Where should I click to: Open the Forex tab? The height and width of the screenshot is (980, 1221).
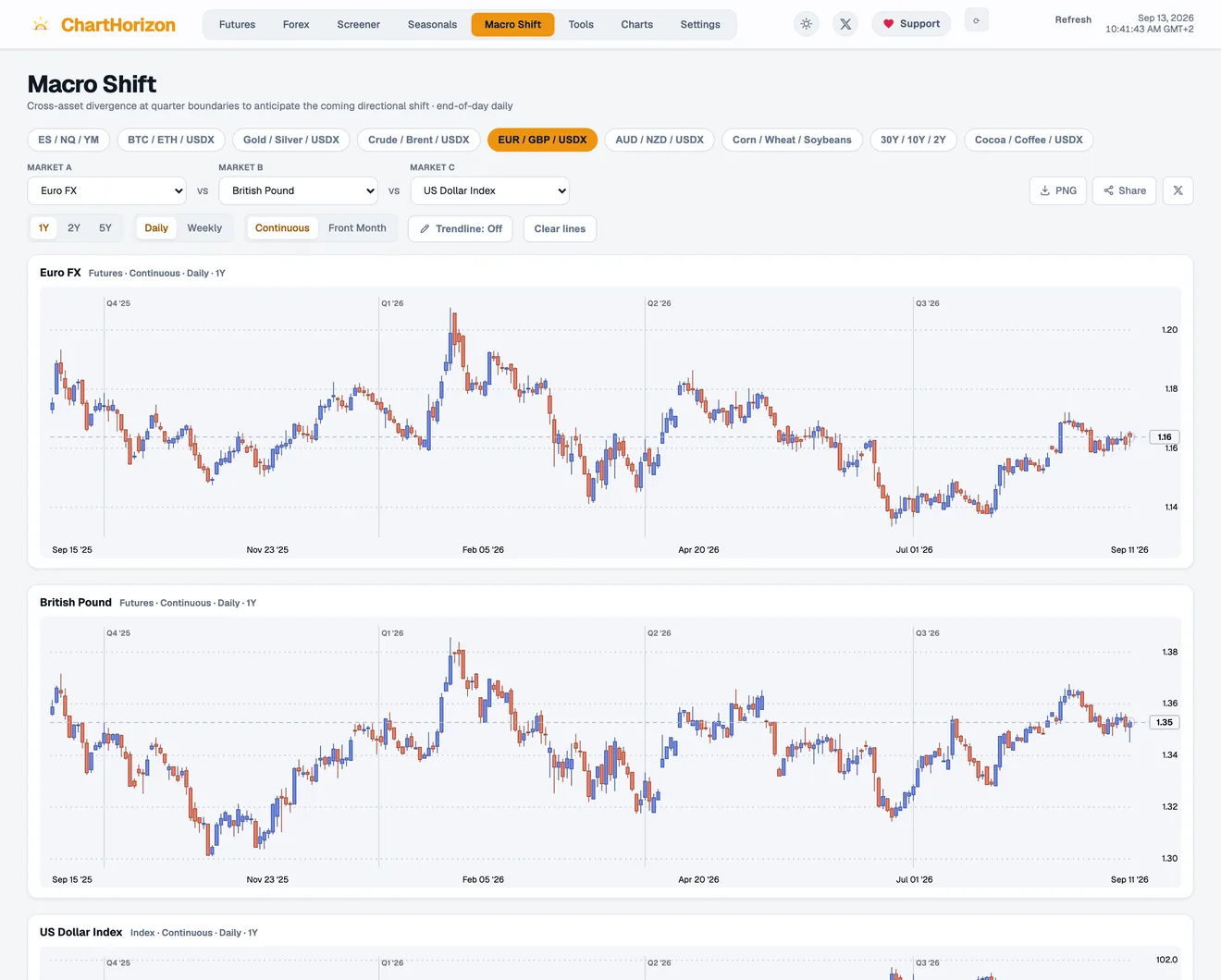click(296, 25)
